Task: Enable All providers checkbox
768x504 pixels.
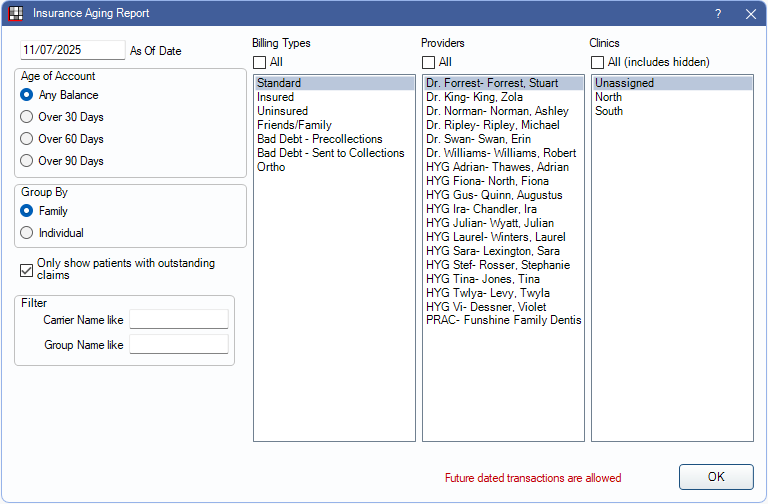Action: coord(428,62)
